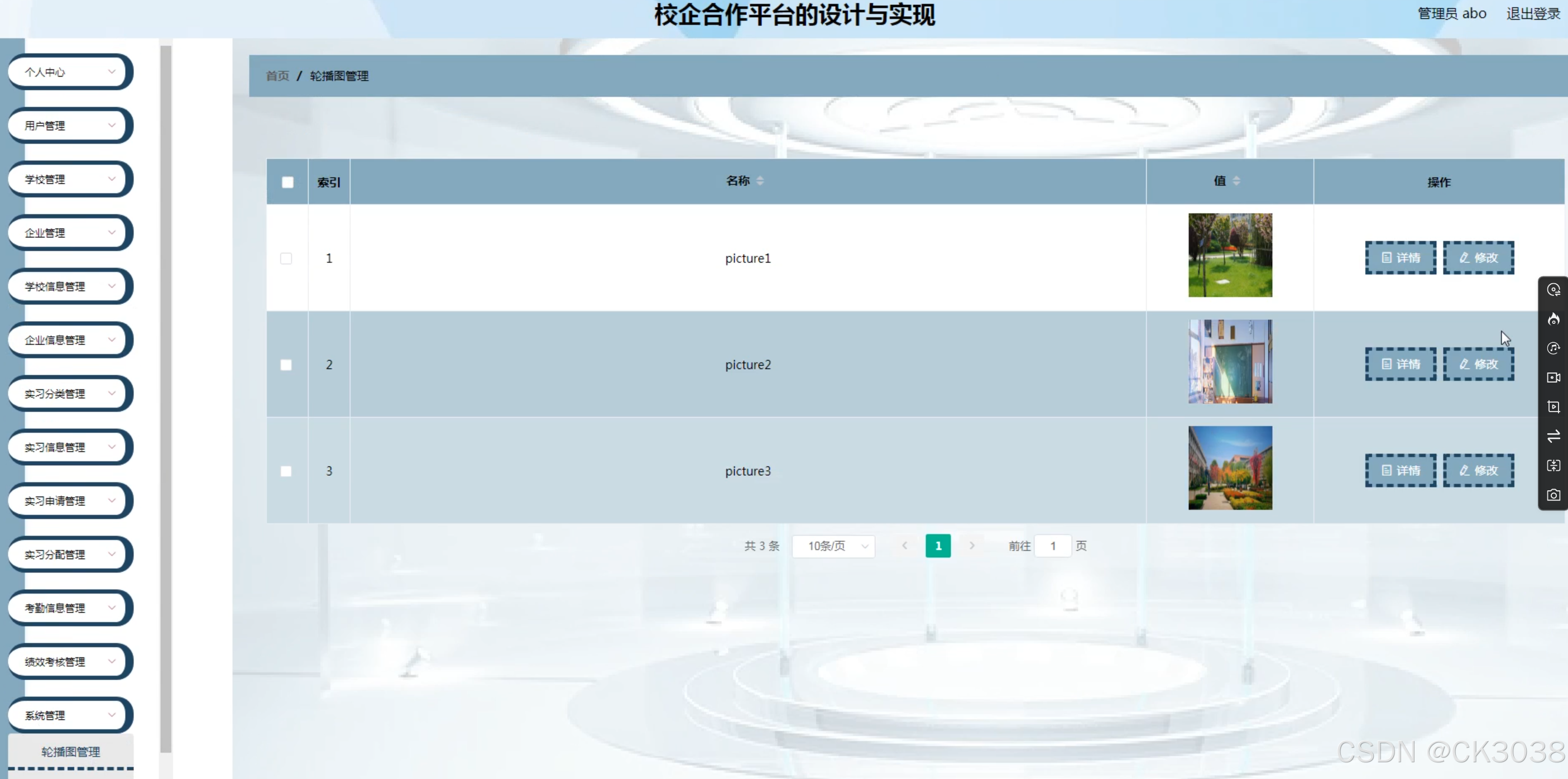The height and width of the screenshot is (779, 1568).
Task: Check the checkbox for picture1 row
Action: [x=286, y=258]
